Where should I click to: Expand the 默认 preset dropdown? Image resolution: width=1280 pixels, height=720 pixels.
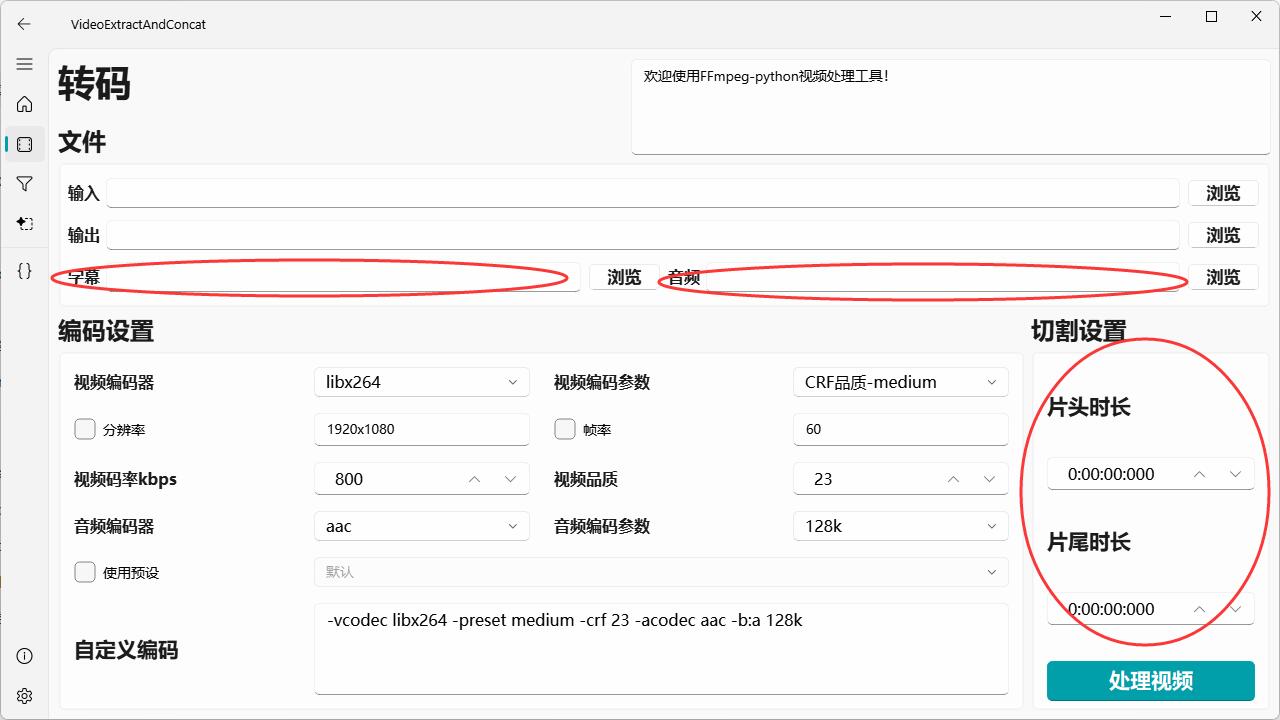click(661, 572)
